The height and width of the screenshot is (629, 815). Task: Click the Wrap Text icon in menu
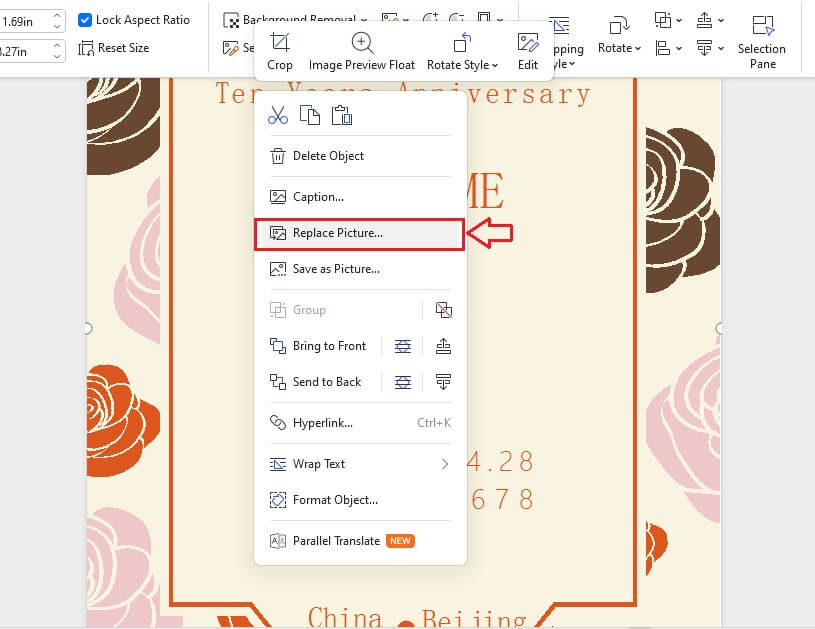coord(278,464)
